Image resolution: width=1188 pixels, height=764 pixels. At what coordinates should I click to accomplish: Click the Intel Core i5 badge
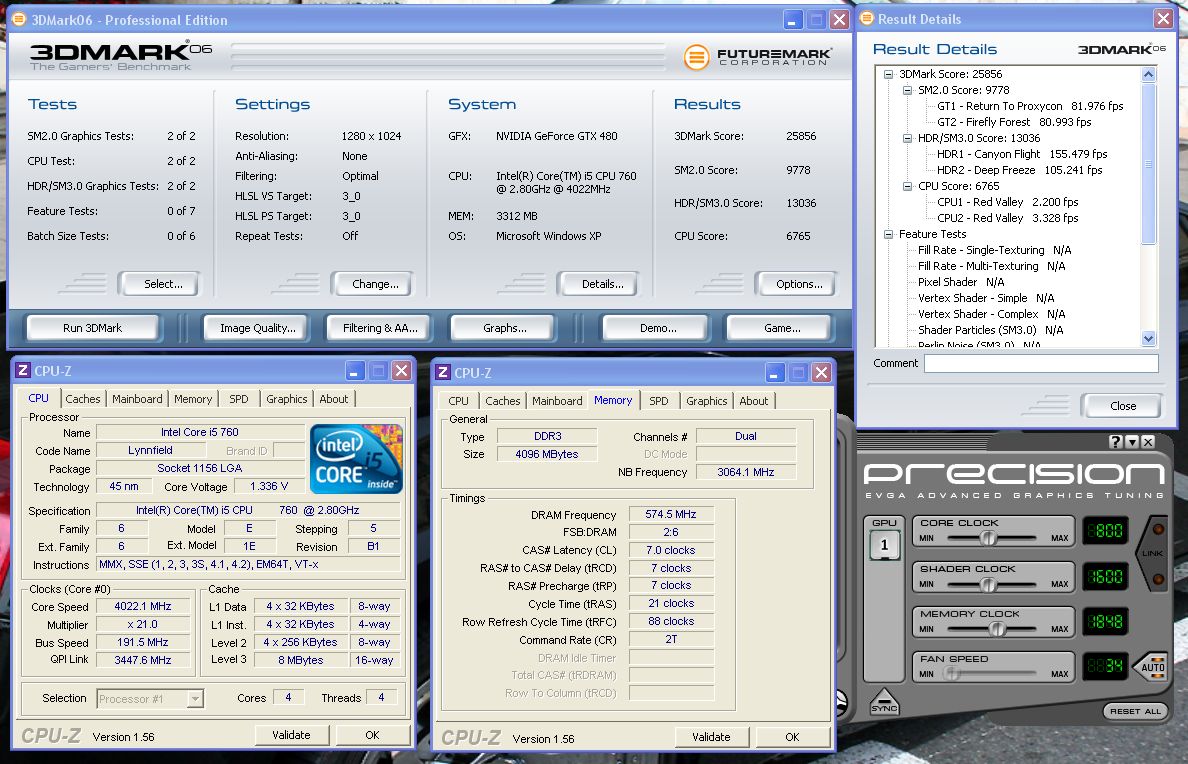click(x=356, y=459)
